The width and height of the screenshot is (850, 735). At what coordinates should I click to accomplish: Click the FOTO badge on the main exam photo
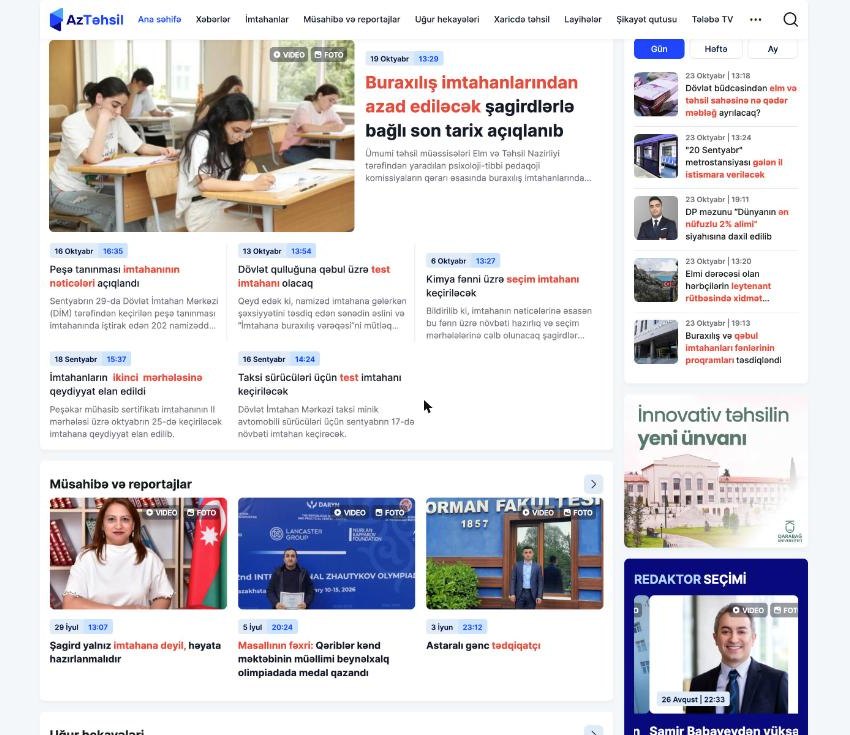click(329, 55)
